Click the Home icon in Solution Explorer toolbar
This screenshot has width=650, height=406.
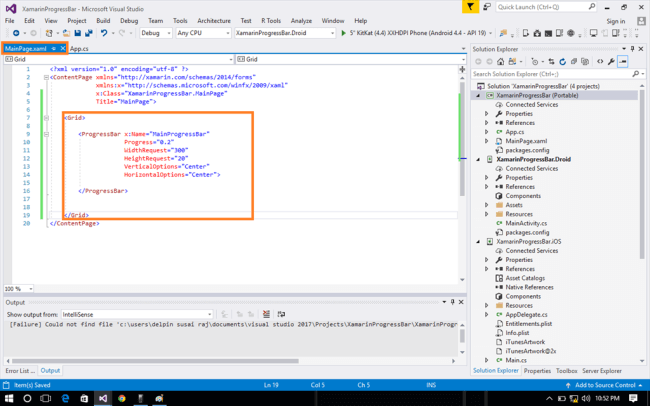[500, 62]
